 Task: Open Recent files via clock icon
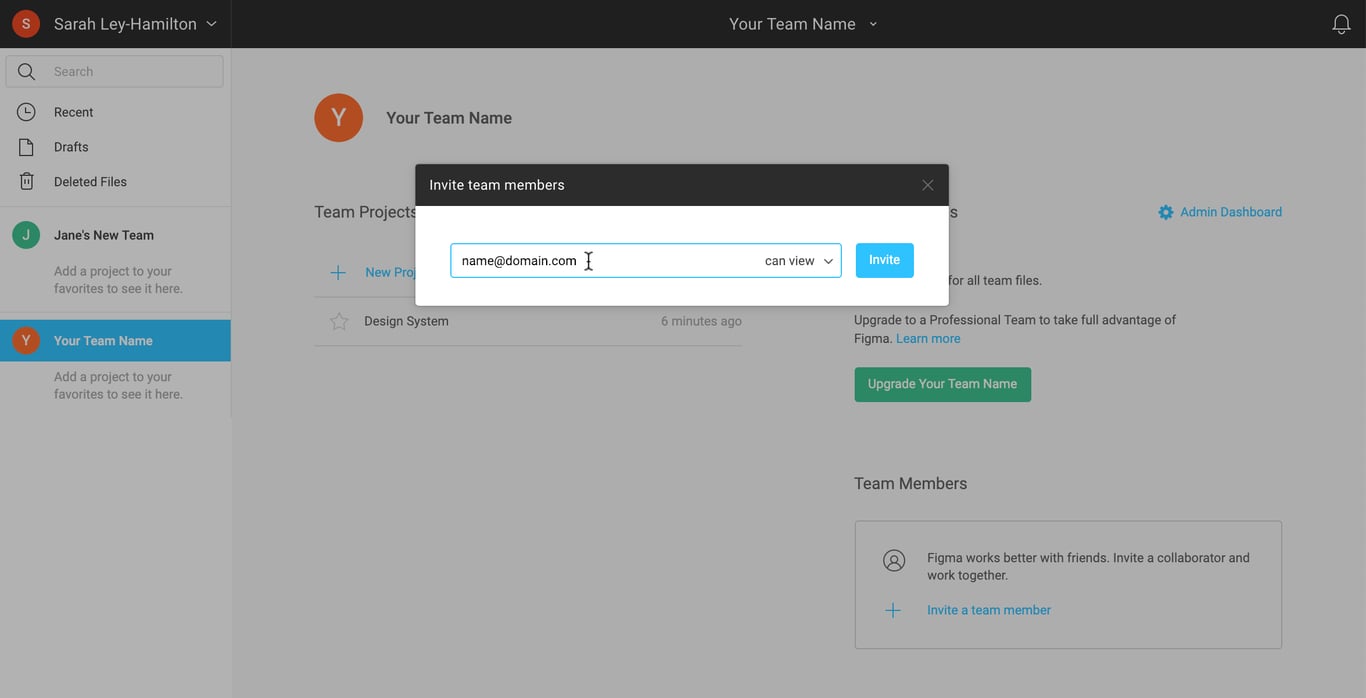pyautogui.click(x=26, y=112)
